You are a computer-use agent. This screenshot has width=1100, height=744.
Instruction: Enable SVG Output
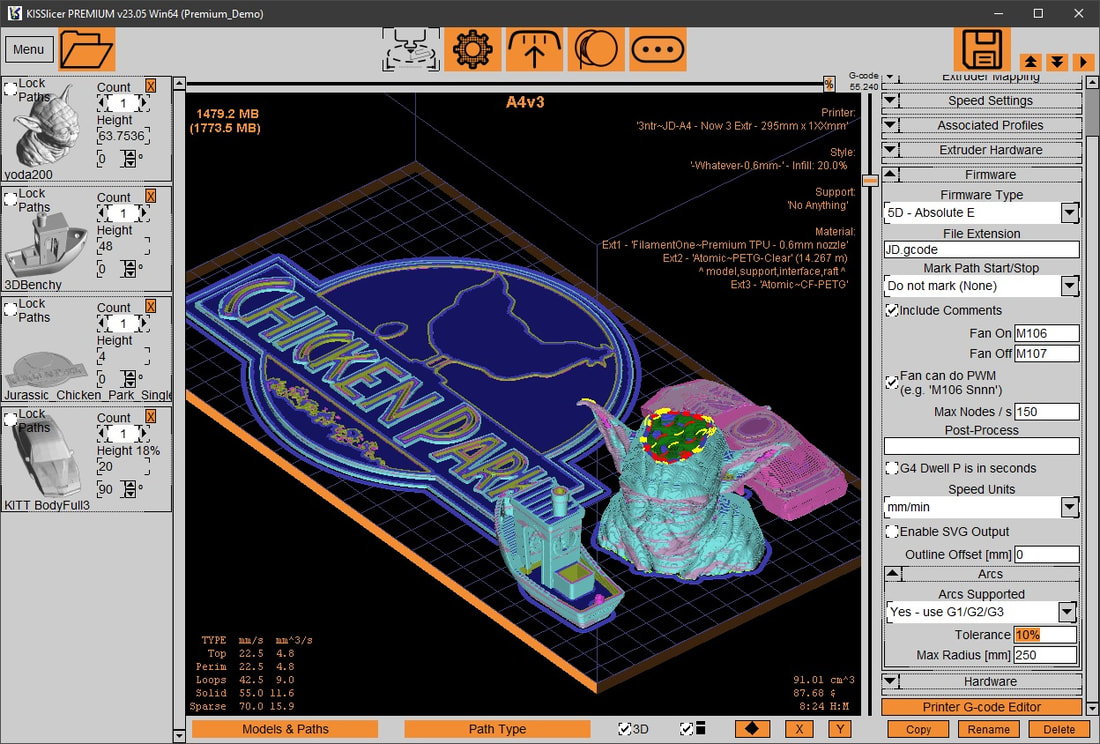pos(890,531)
